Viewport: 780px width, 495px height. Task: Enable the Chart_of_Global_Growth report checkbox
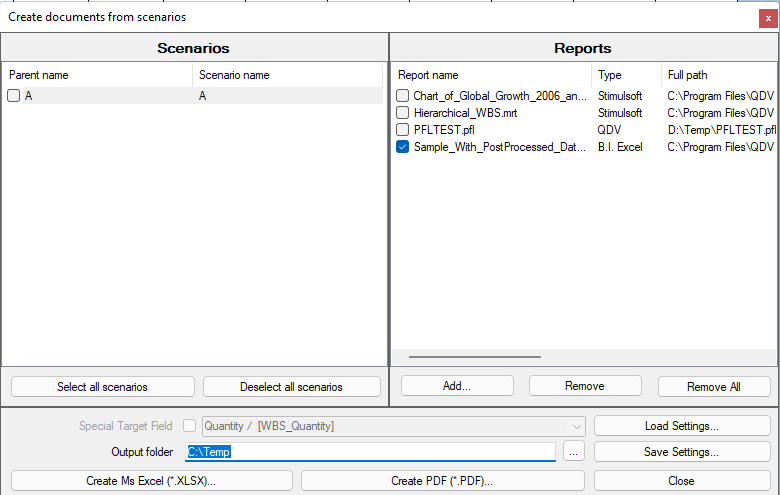[402, 96]
